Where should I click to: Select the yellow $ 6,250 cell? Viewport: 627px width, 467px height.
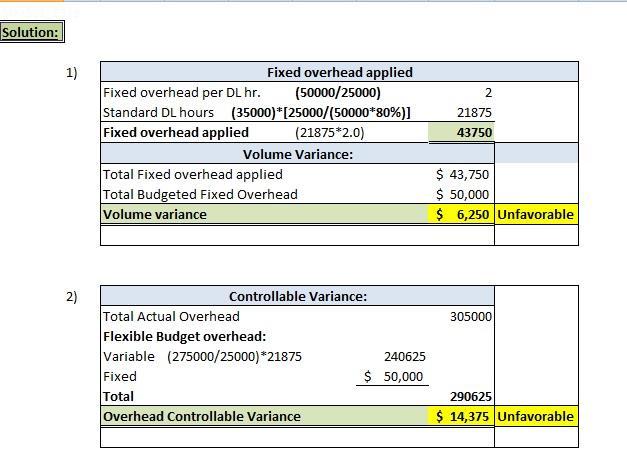pos(462,214)
